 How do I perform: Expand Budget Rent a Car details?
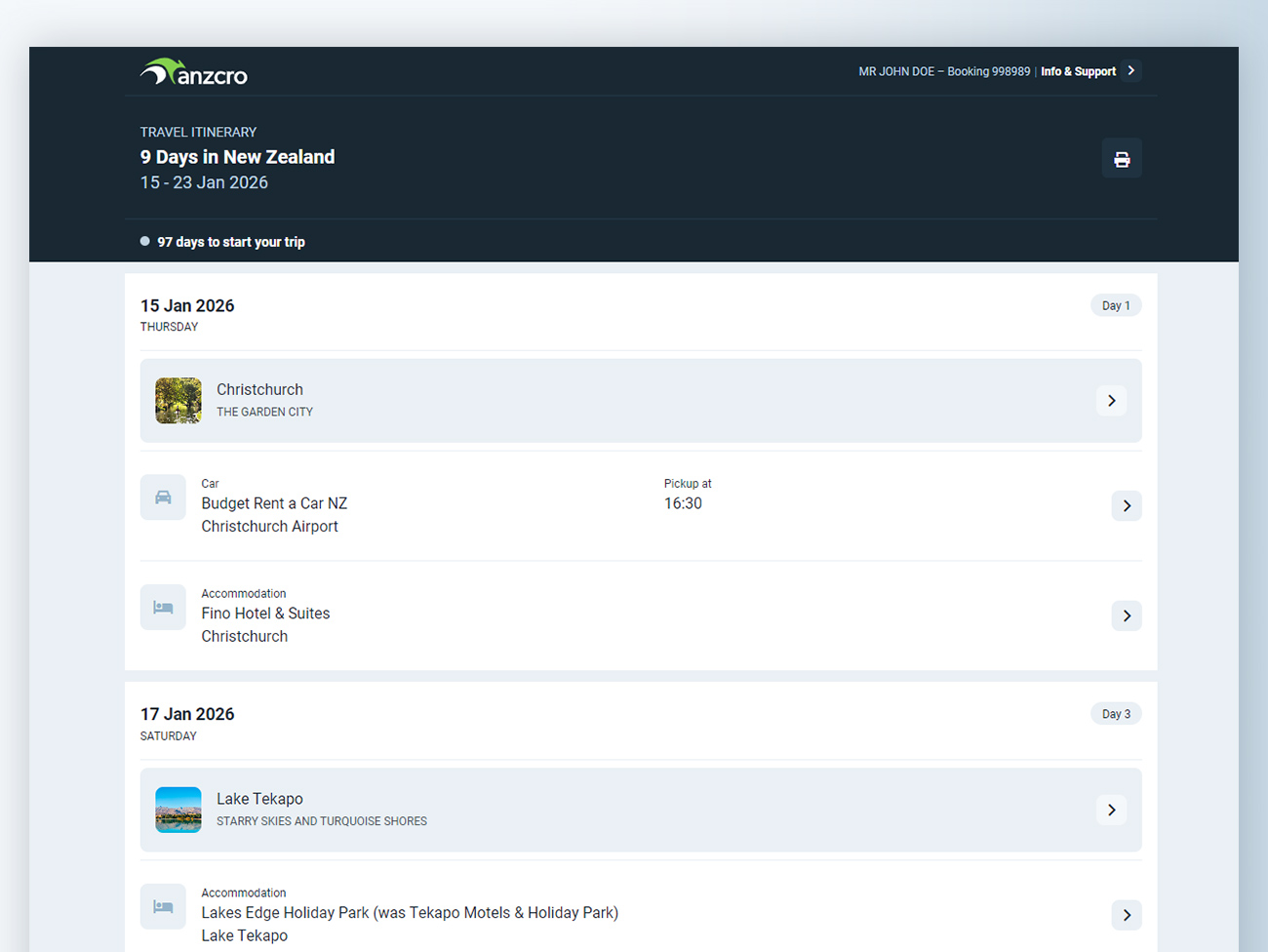coord(1127,505)
